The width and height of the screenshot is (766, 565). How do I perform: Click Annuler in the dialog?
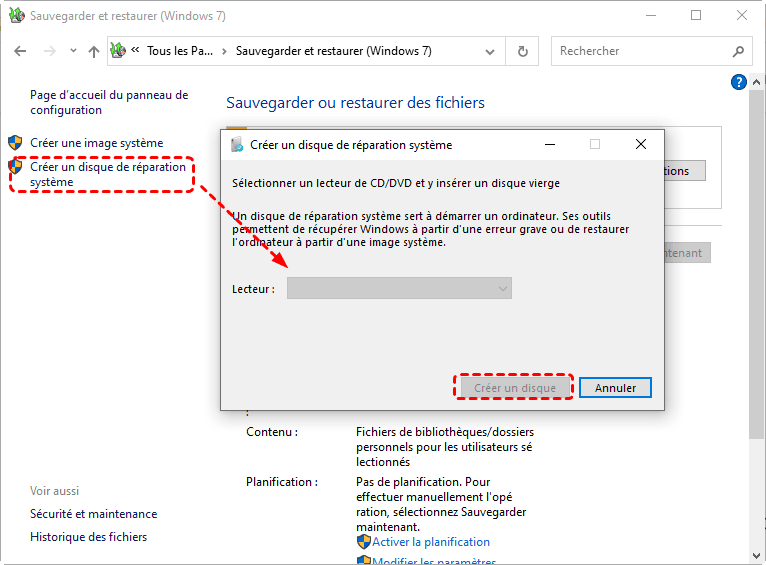[x=615, y=388]
